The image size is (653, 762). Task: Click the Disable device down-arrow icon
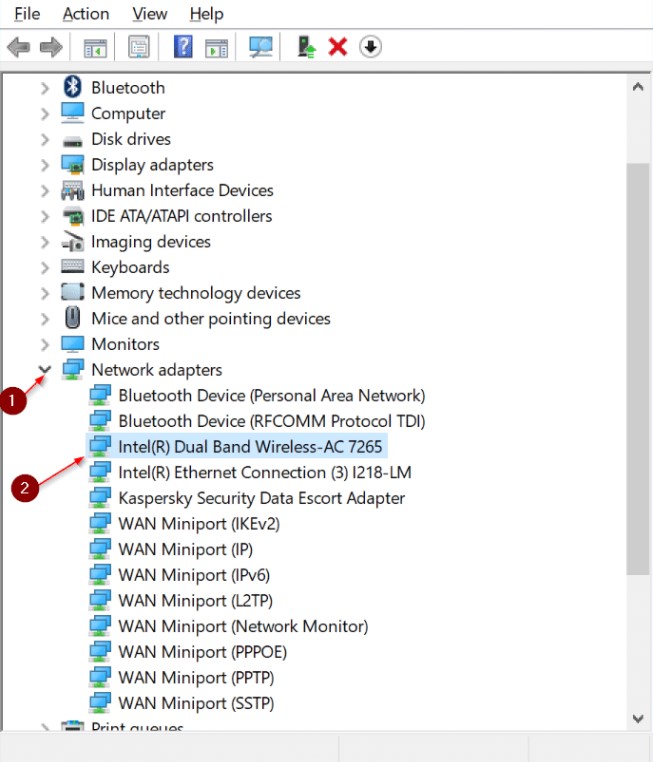coord(370,47)
